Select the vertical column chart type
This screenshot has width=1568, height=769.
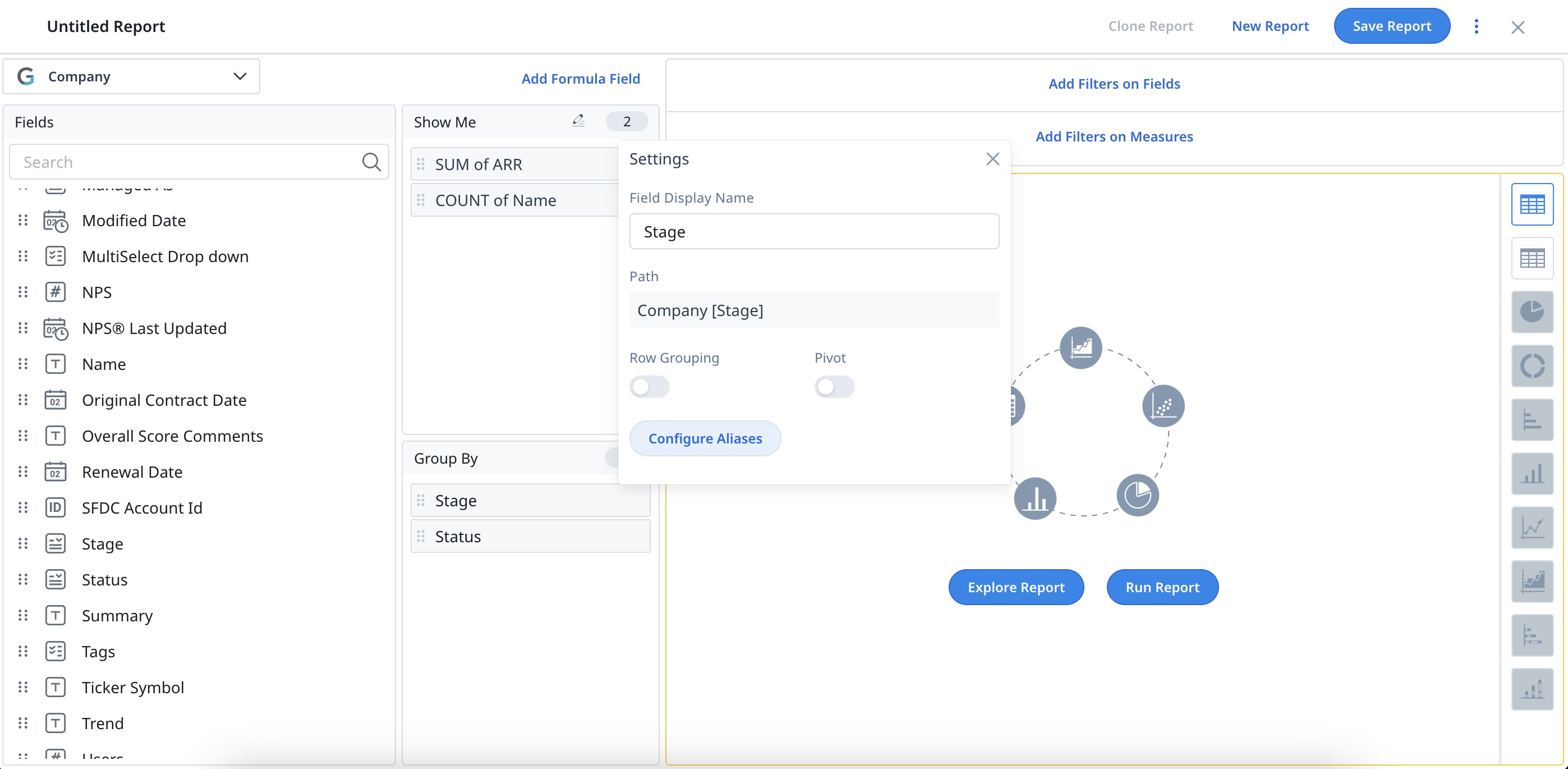1532,474
